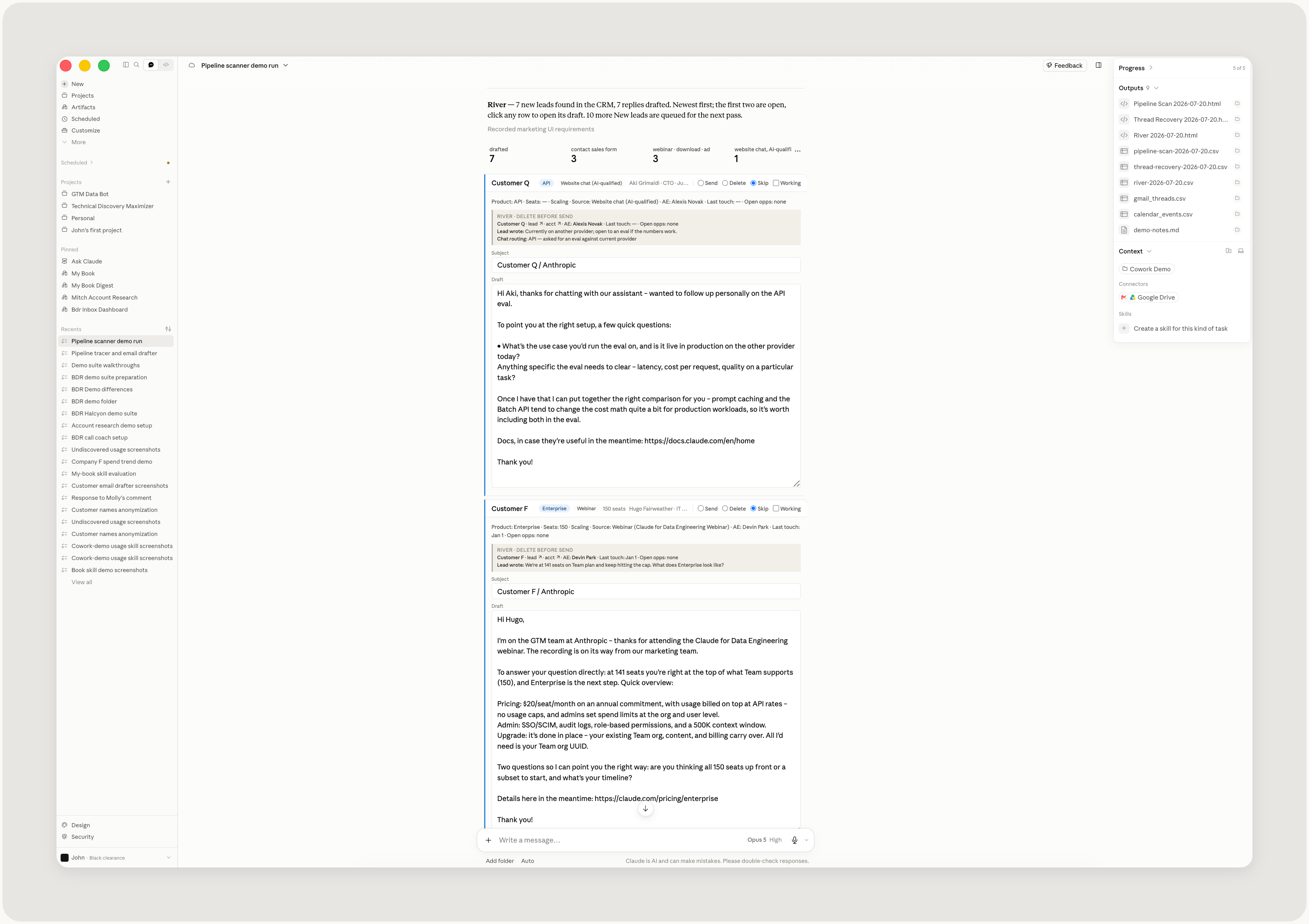The width and height of the screenshot is (1309, 924).
Task: Collapse the Context section chevron
Action: point(1149,251)
